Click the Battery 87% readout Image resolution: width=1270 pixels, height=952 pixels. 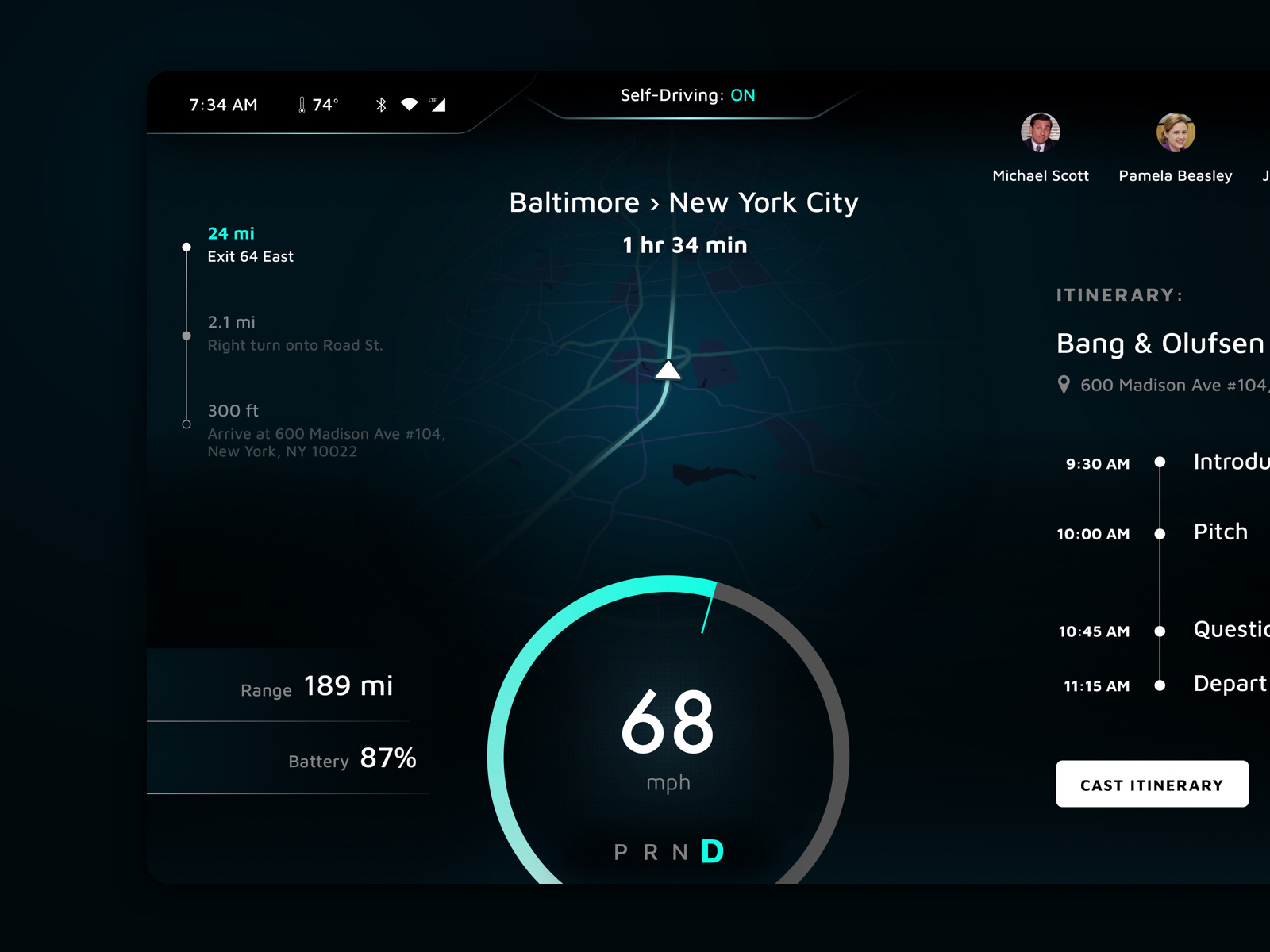tap(352, 760)
